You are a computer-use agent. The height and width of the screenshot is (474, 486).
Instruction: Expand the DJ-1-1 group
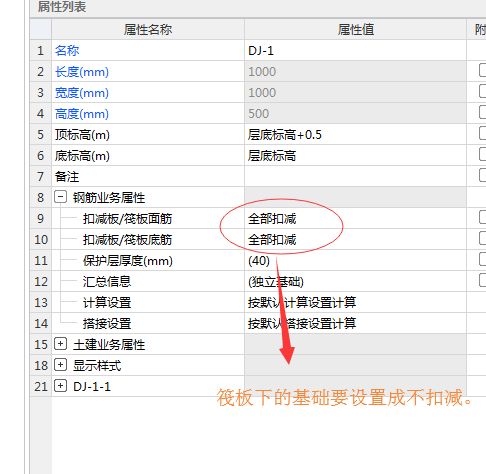point(60,386)
